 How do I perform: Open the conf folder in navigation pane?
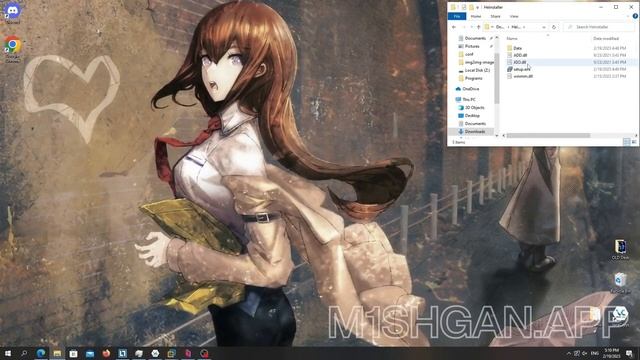[469, 54]
